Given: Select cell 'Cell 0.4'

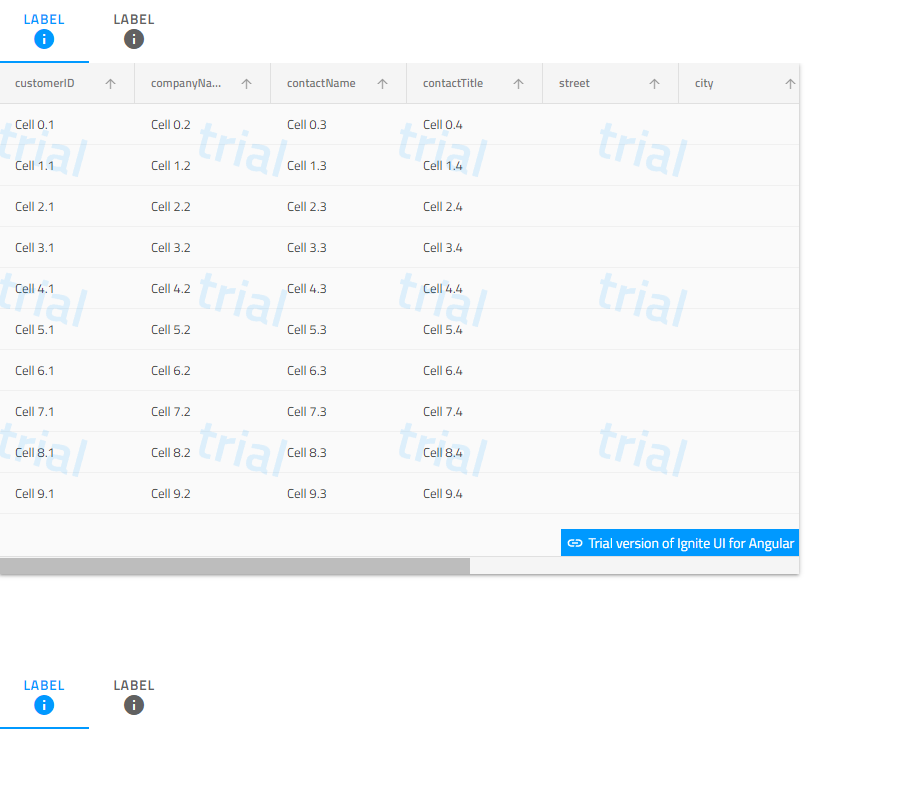Looking at the screenshot, I should tap(475, 124).
